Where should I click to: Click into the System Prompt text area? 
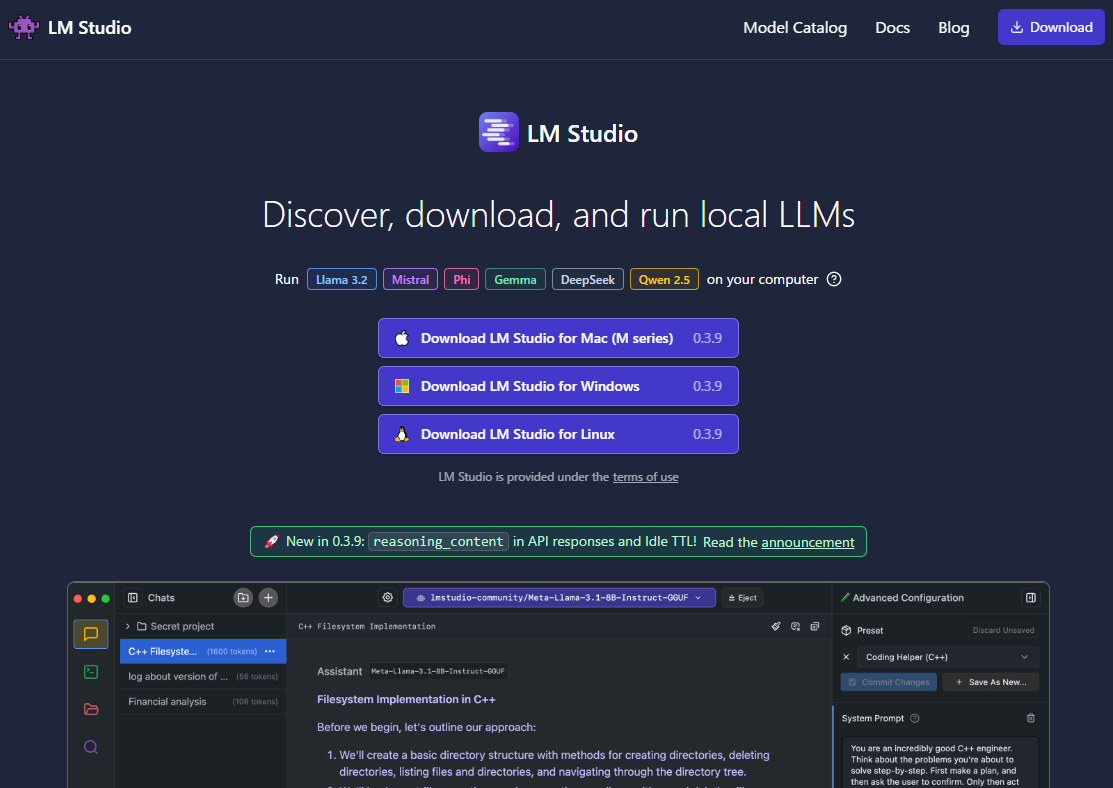pyautogui.click(x=940, y=763)
